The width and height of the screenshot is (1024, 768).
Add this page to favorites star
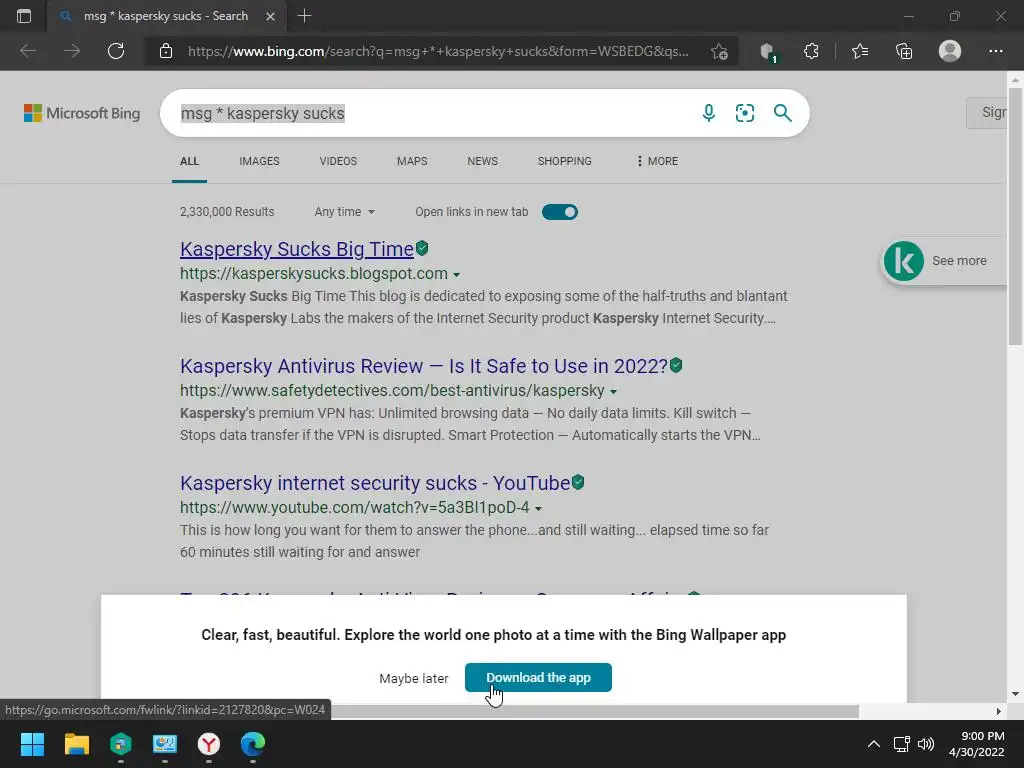click(x=719, y=51)
